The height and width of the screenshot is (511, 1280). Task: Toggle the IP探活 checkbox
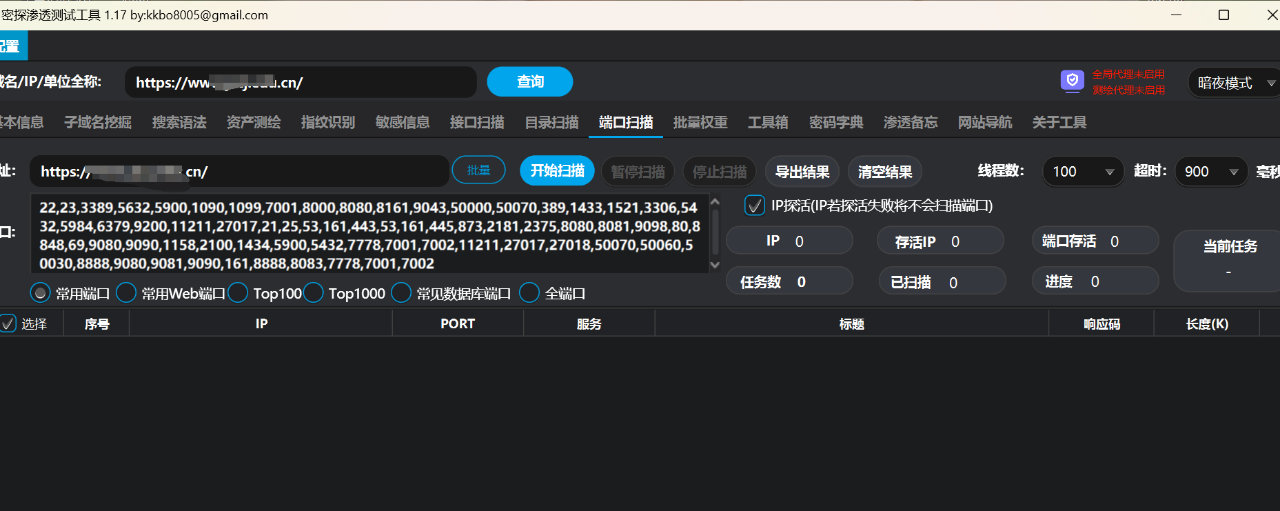click(755, 205)
